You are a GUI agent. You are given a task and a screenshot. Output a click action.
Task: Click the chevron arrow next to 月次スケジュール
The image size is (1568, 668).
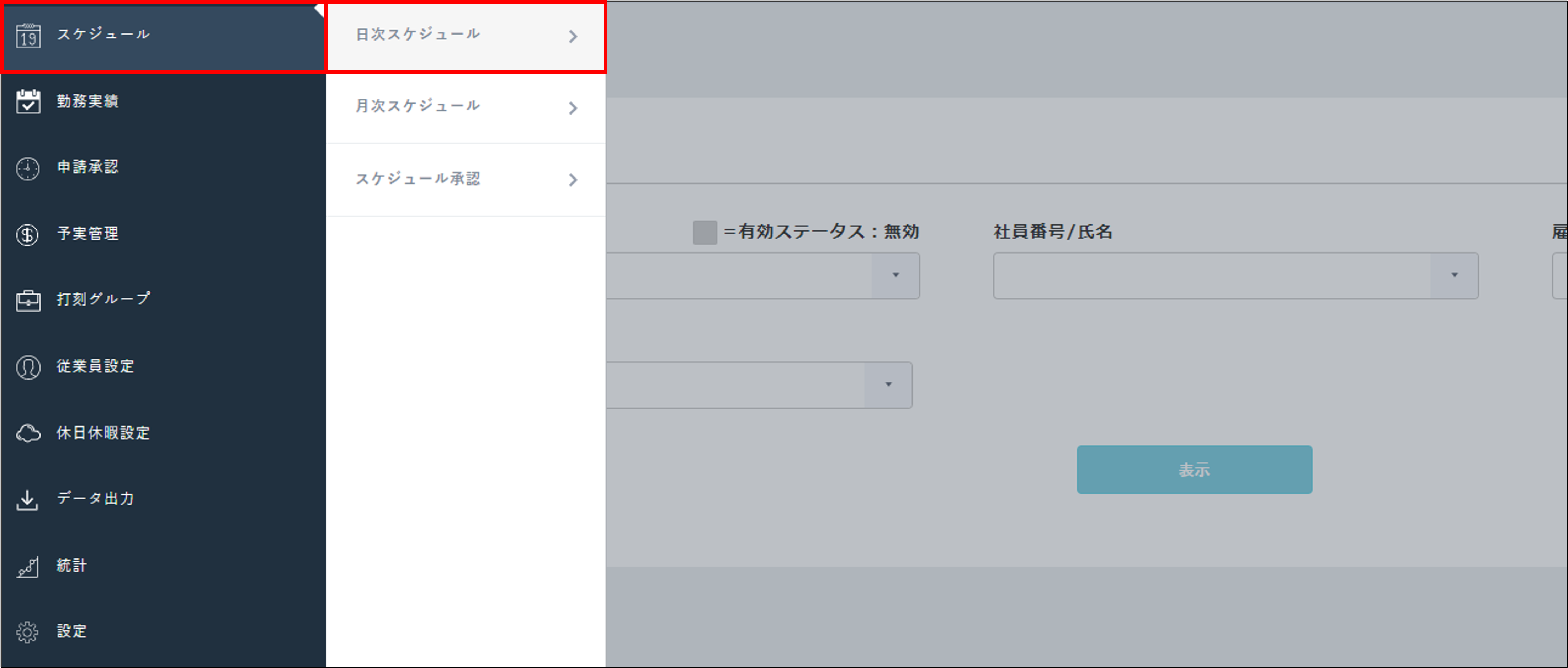pyautogui.click(x=573, y=108)
